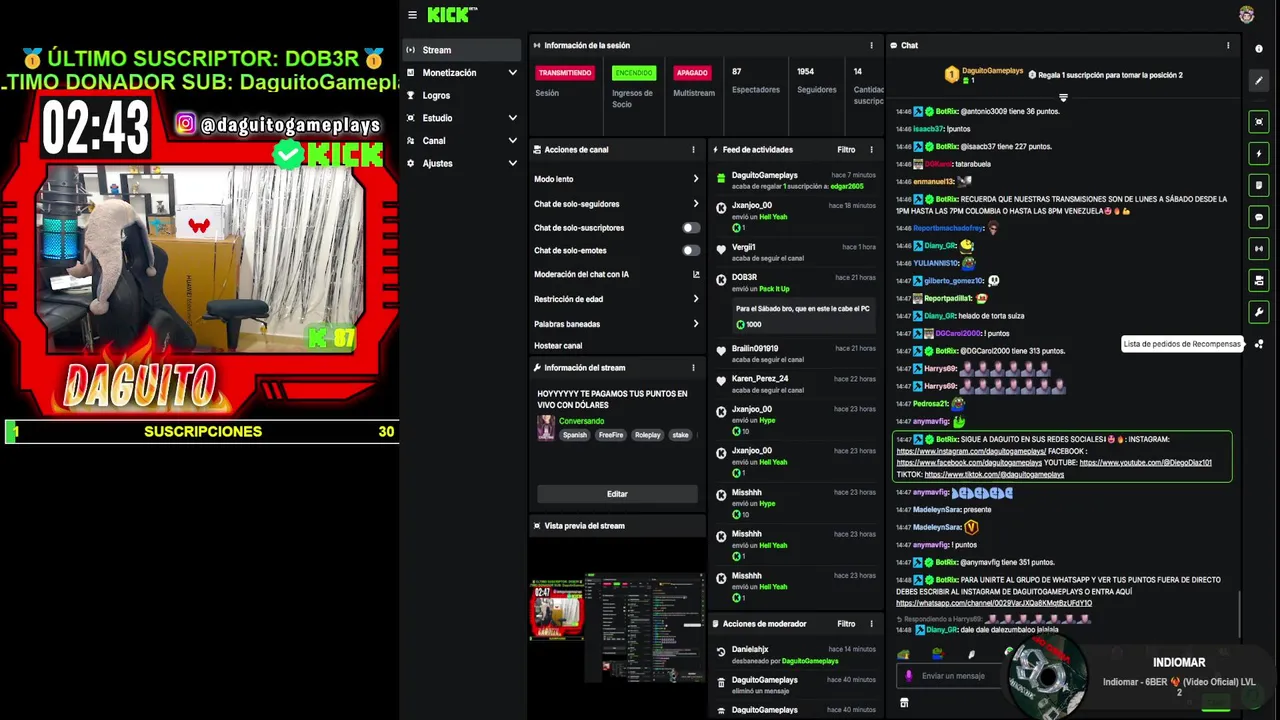
Task: Click the ENCENDIDO partner income badge
Action: point(634,73)
